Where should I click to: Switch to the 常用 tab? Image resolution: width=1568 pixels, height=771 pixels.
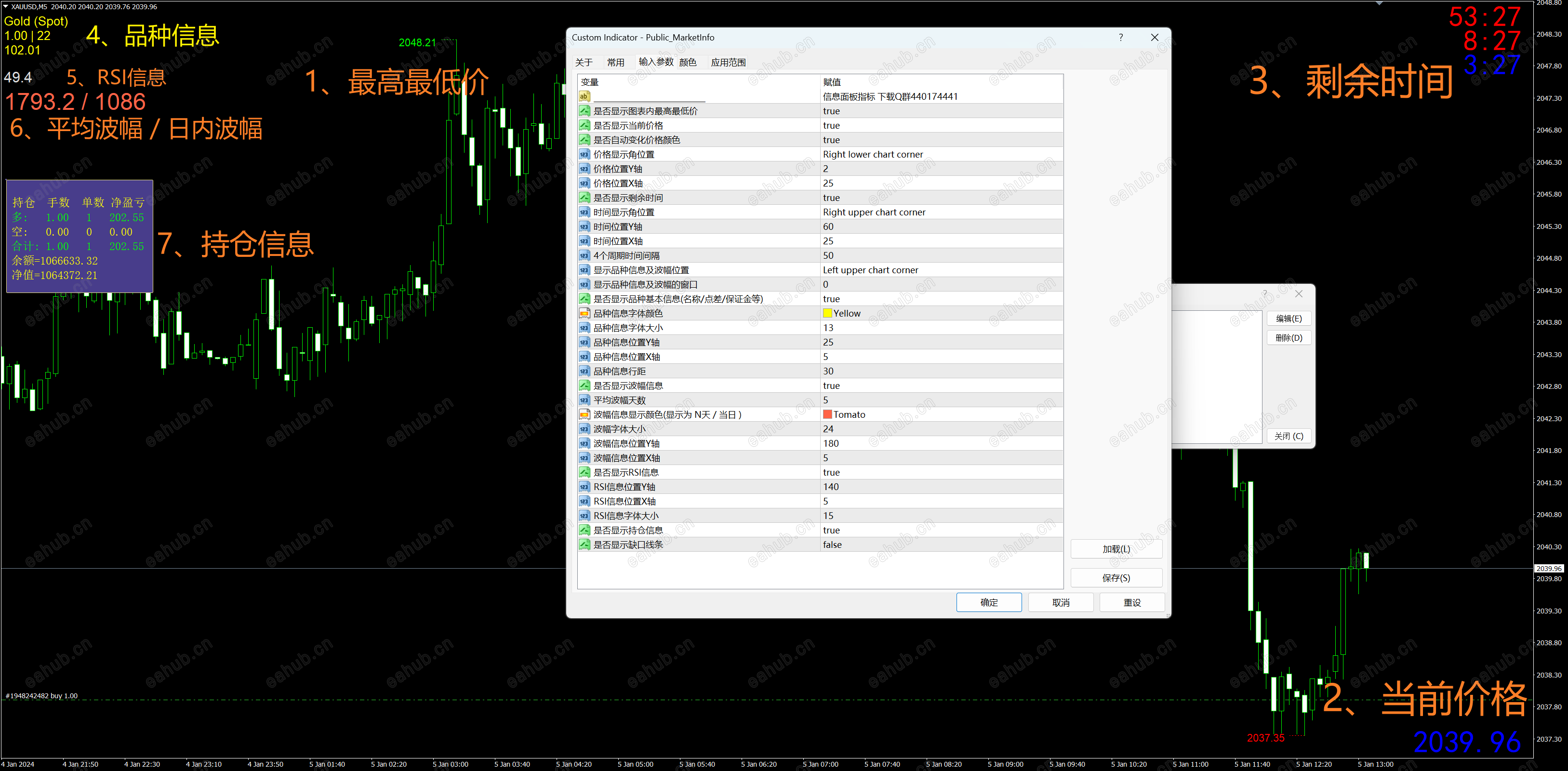[x=615, y=62]
